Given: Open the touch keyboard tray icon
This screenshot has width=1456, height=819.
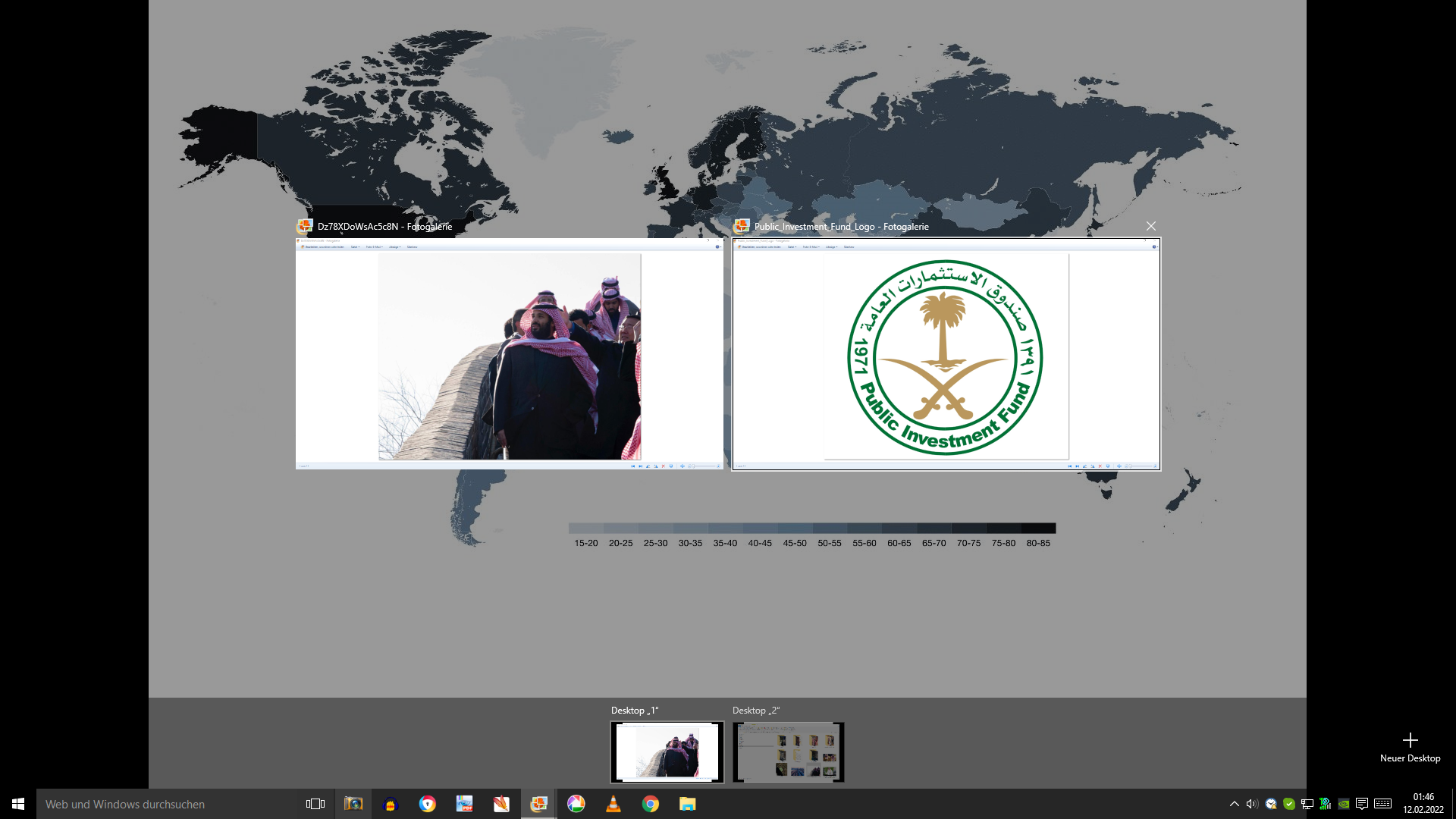Looking at the screenshot, I should (x=1382, y=804).
